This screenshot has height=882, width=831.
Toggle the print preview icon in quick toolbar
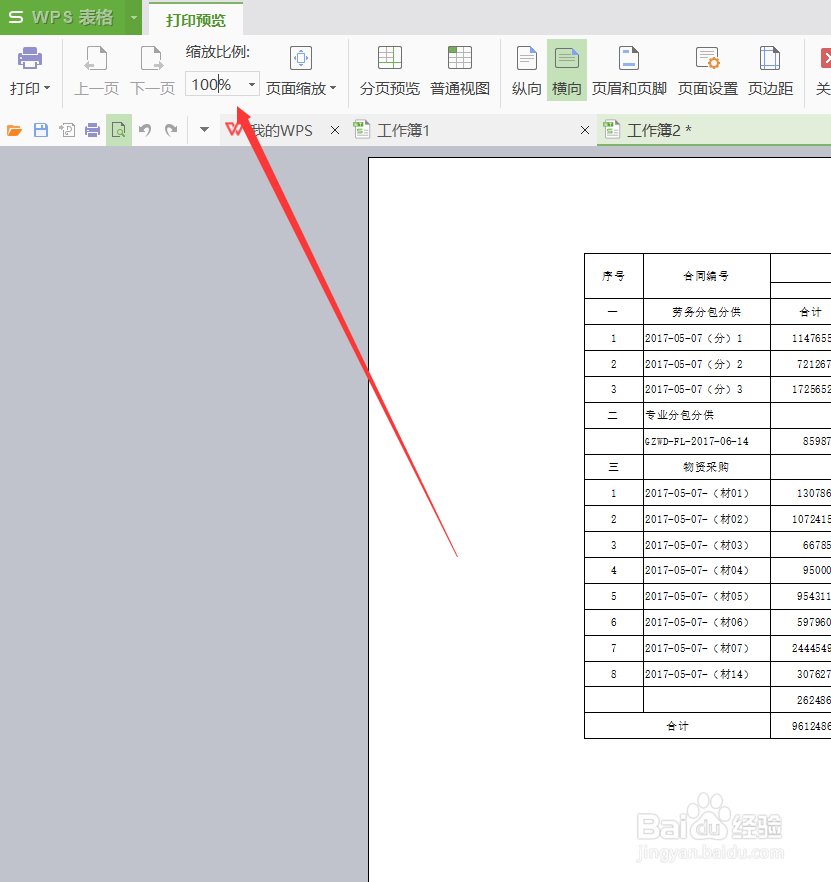coord(119,130)
